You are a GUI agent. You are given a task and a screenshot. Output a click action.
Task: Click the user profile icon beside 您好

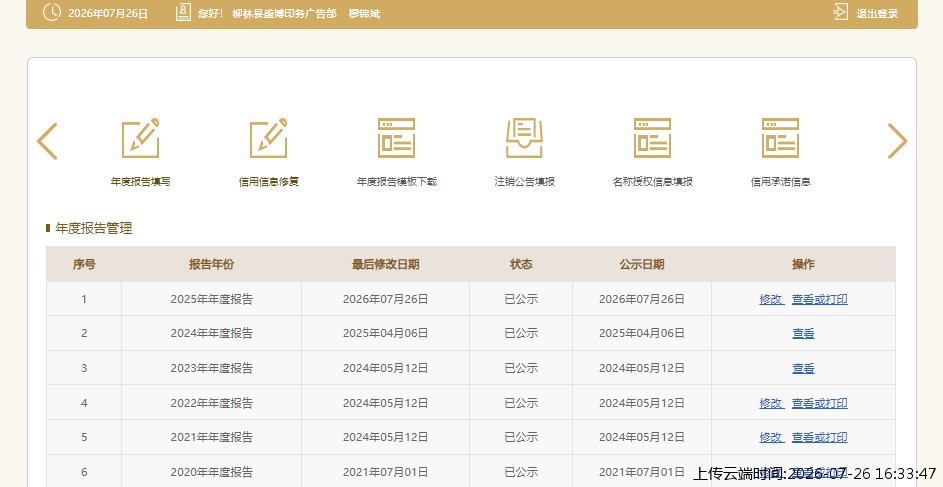183,12
